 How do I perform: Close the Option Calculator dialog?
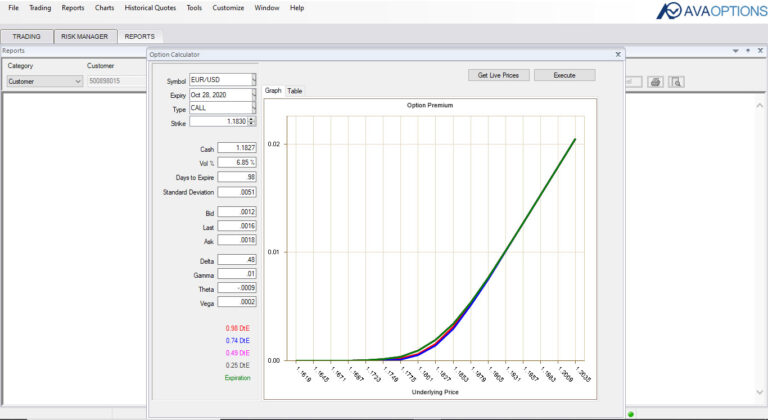[618, 54]
